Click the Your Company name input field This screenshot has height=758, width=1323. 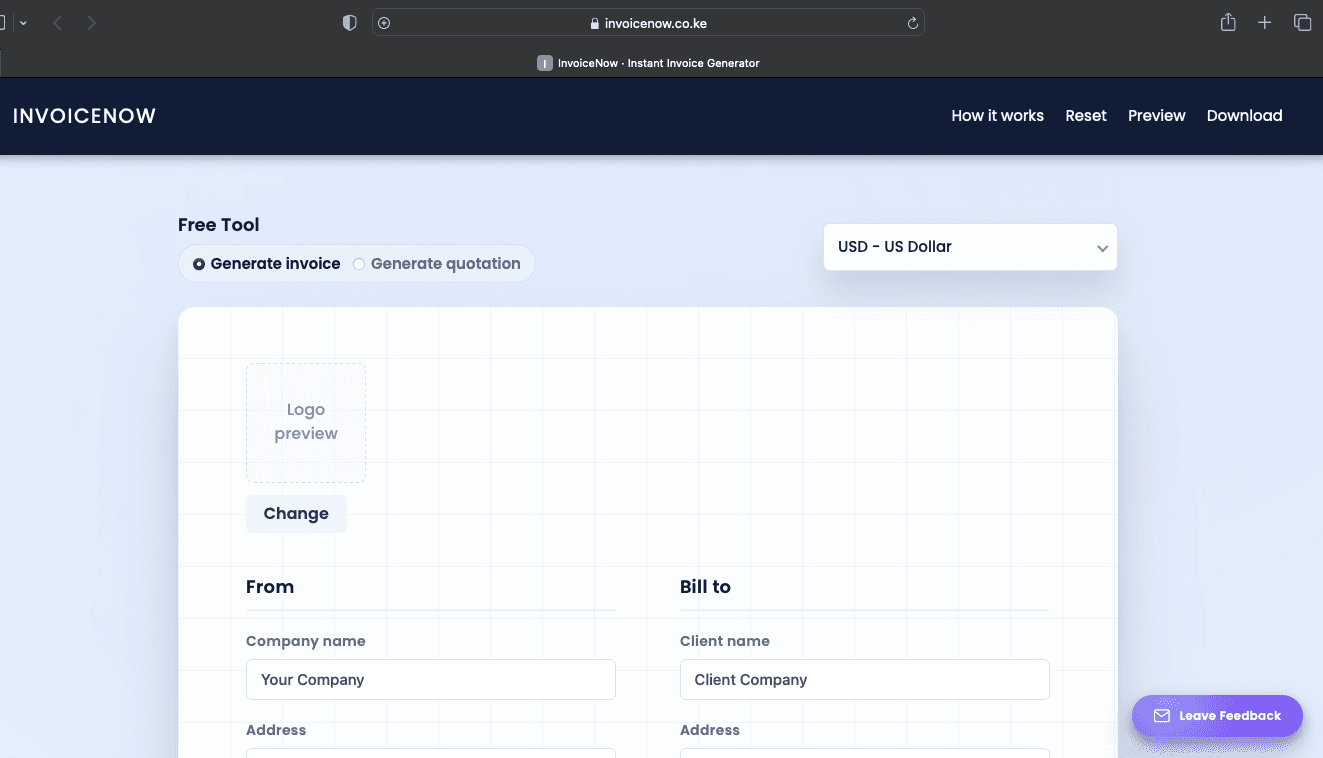coord(430,679)
